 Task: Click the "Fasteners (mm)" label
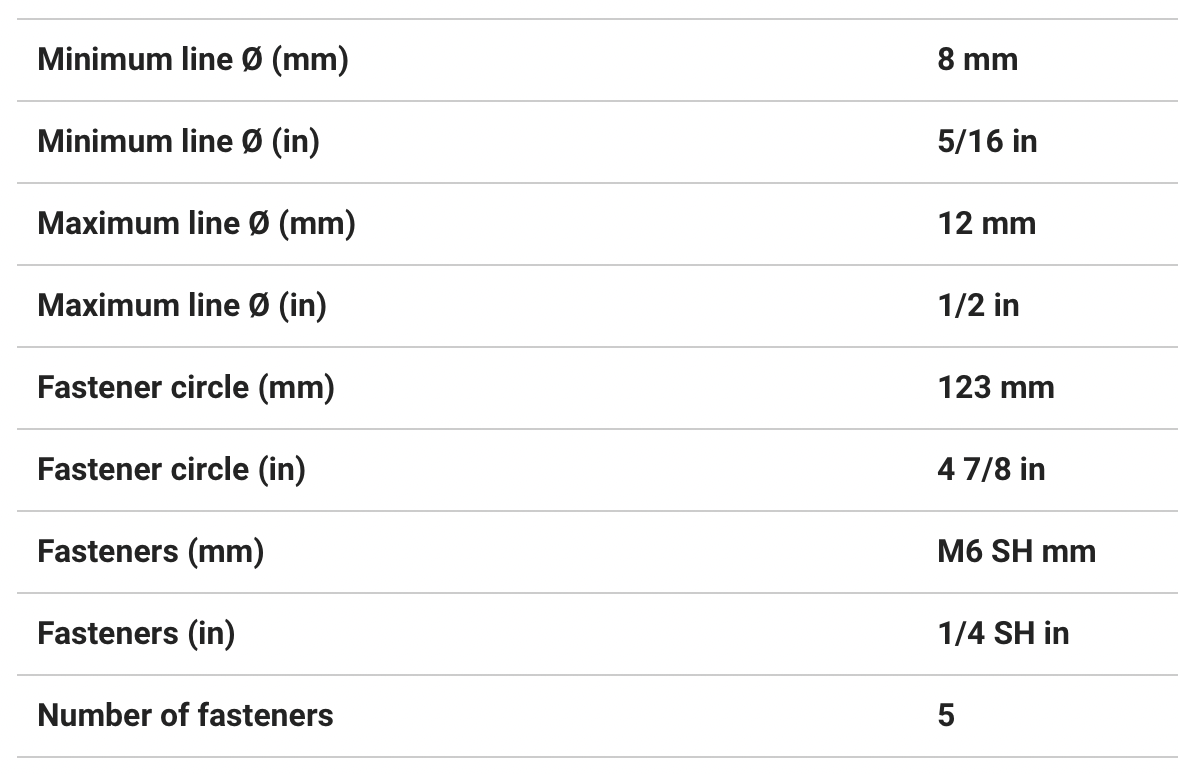pyautogui.click(x=150, y=552)
